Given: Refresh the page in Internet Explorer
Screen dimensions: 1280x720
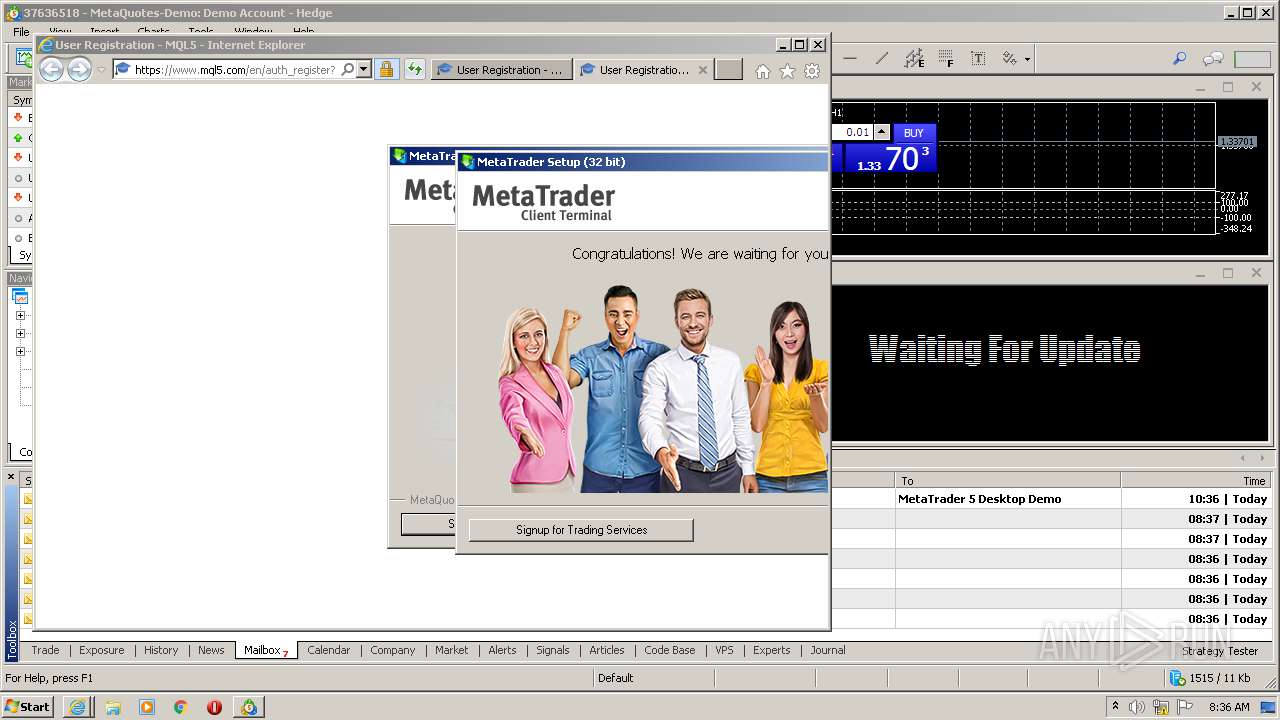Looking at the screenshot, I should (414, 70).
